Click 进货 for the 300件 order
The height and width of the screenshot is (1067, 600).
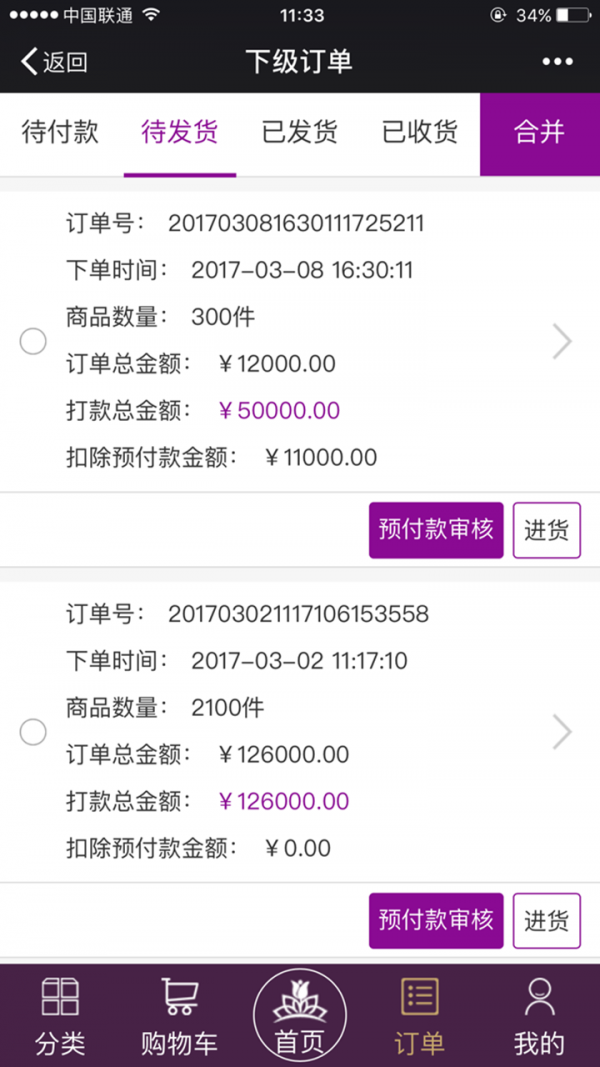(x=546, y=530)
